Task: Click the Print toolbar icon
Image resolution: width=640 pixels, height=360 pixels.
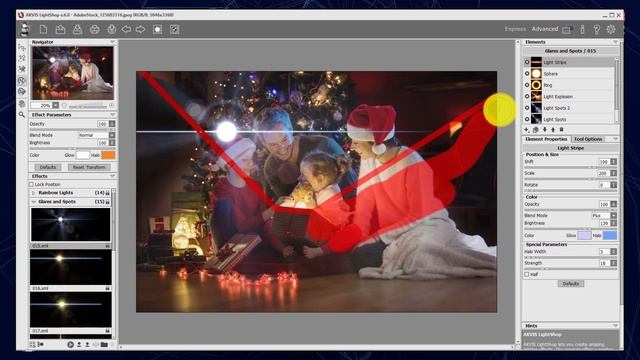Action: coord(94,29)
